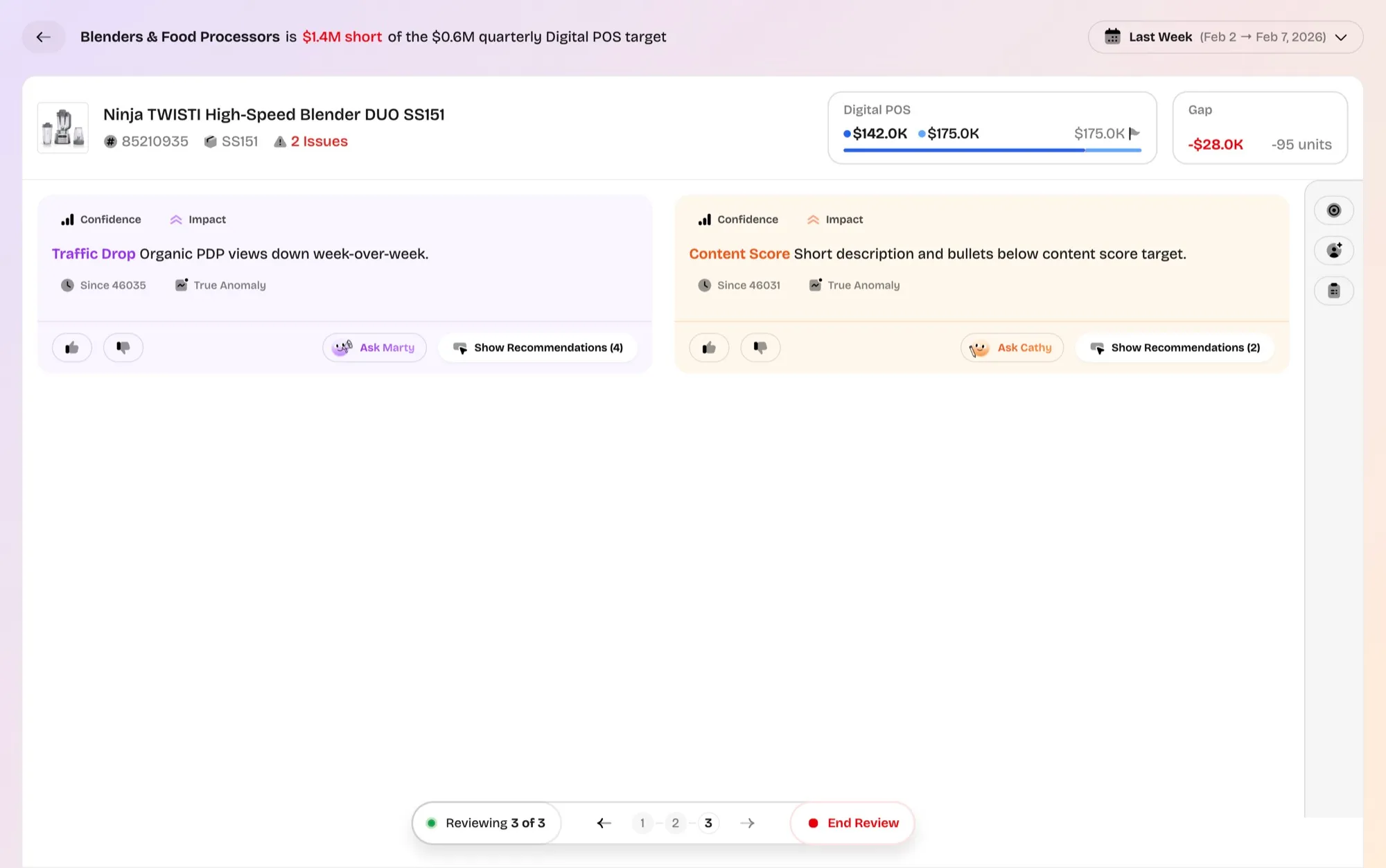Click the Digital POS progress bar

(x=992, y=150)
